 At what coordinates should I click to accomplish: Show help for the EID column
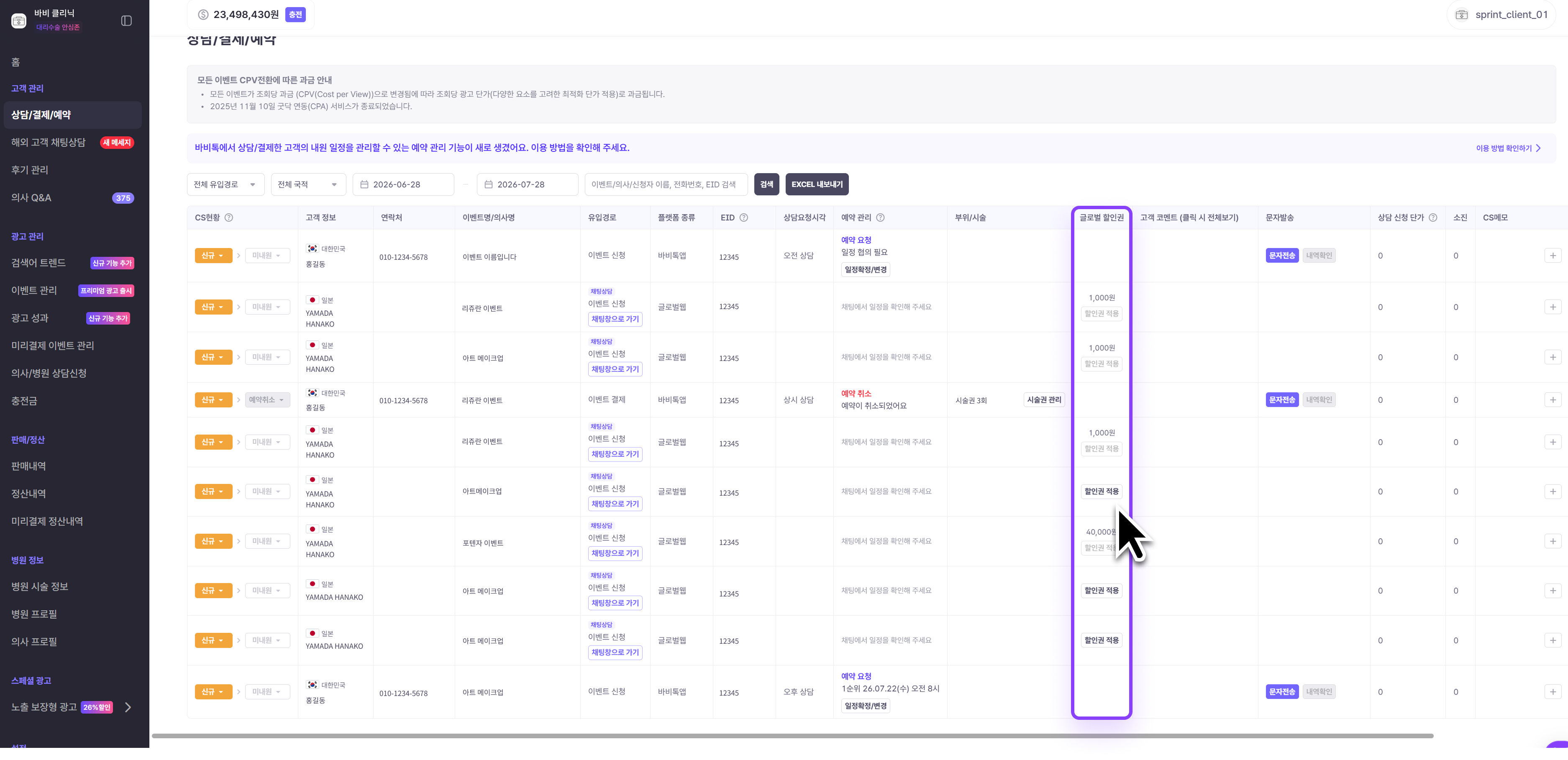pyautogui.click(x=743, y=218)
